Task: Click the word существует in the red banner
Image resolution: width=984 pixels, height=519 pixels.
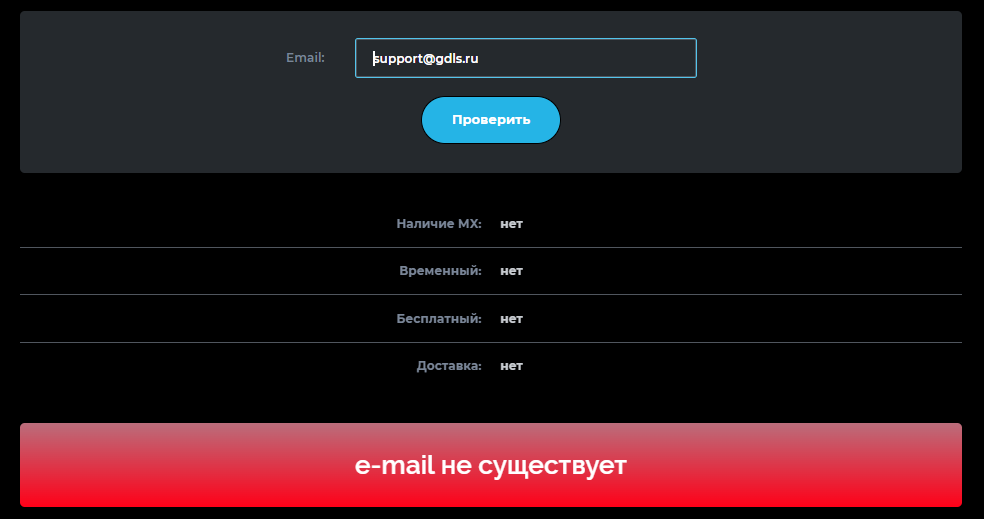Action: (552, 466)
